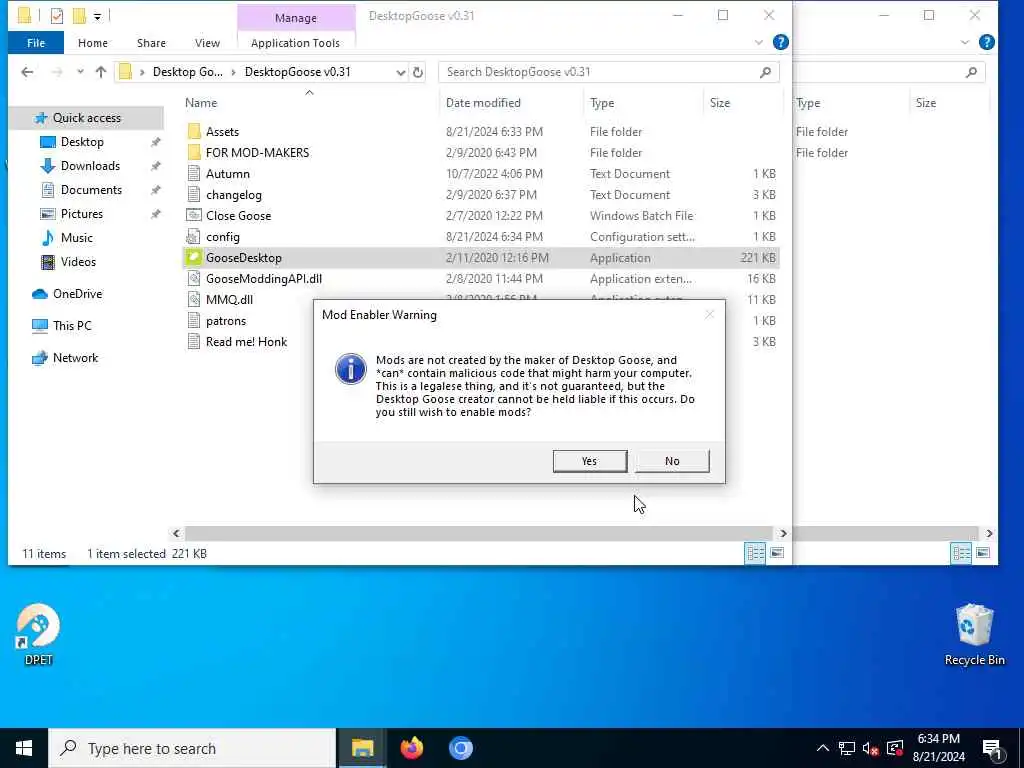Select This PC in navigation pane

(x=72, y=326)
